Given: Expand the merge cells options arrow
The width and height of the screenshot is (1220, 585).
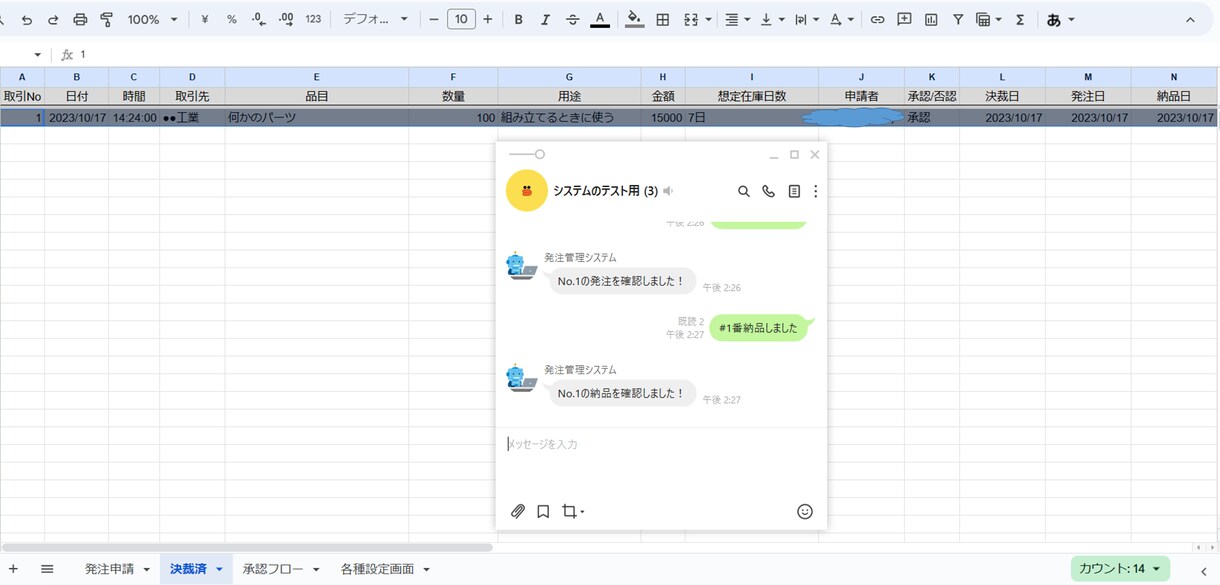Looking at the screenshot, I should (x=708, y=19).
